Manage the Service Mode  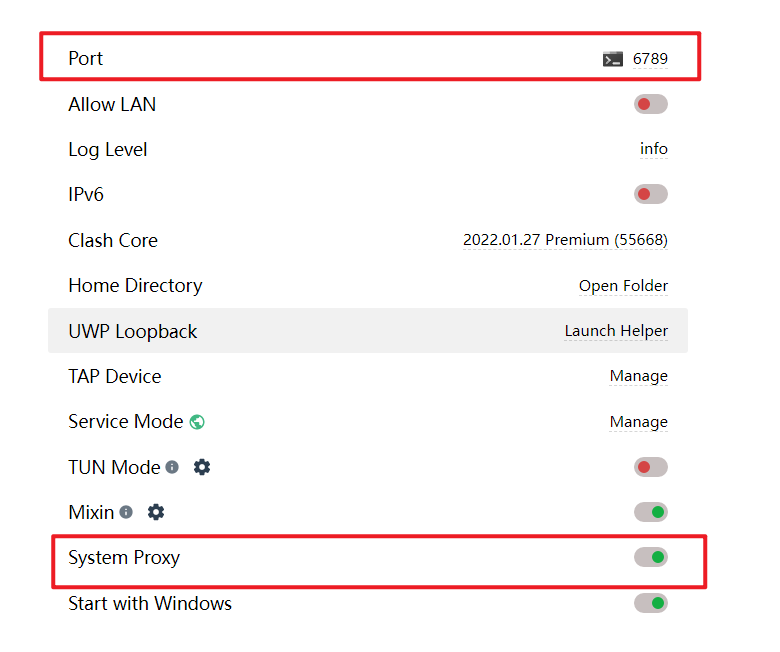pyautogui.click(x=639, y=422)
